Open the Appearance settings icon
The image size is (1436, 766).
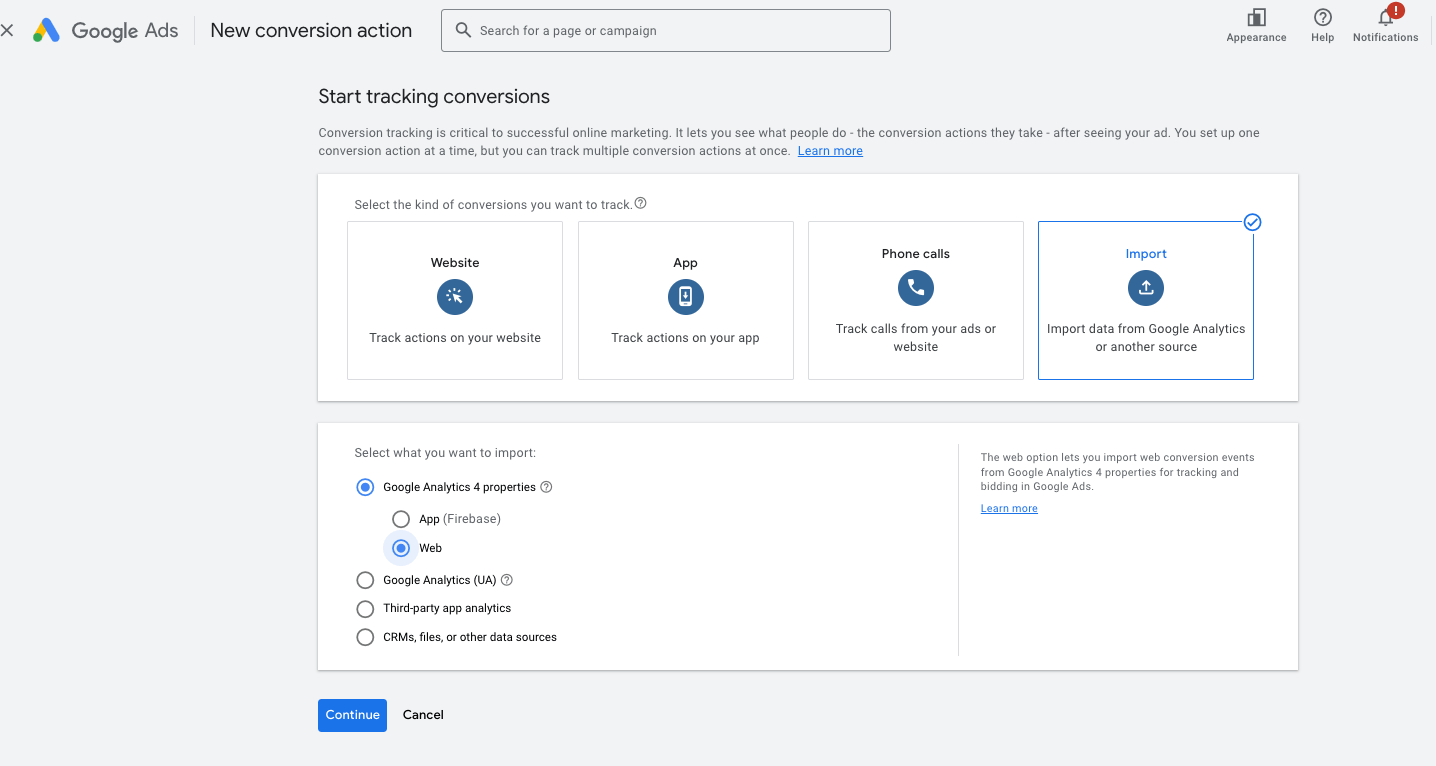pos(1257,18)
